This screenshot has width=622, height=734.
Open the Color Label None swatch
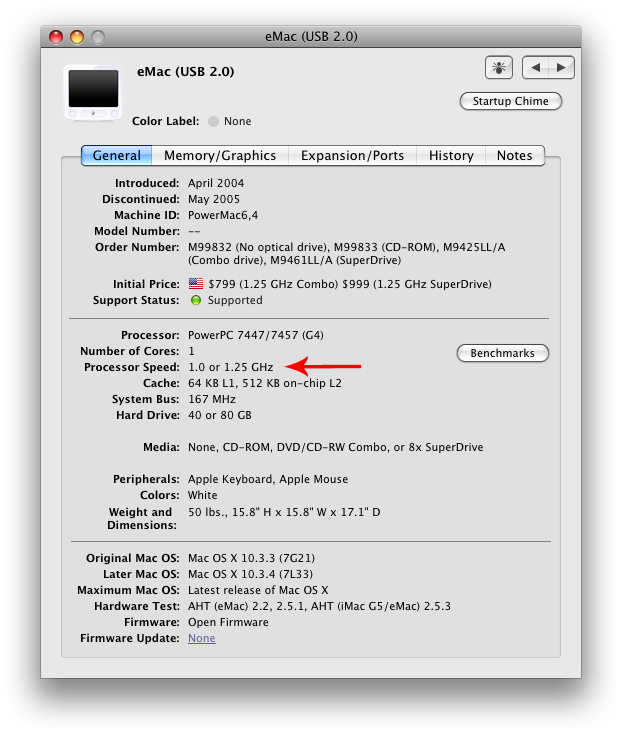pyautogui.click(x=213, y=121)
